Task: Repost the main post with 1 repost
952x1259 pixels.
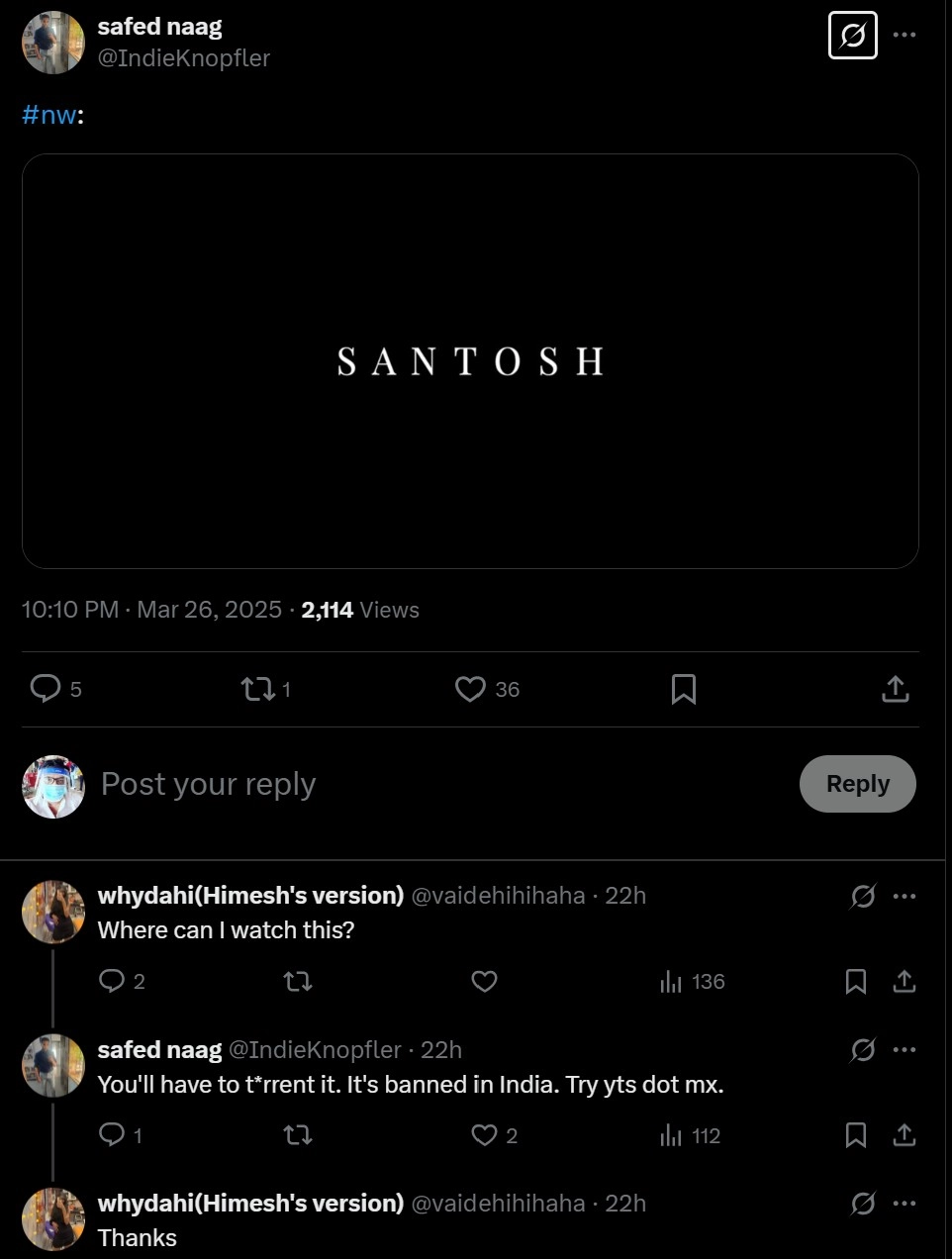Action: [259, 689]
